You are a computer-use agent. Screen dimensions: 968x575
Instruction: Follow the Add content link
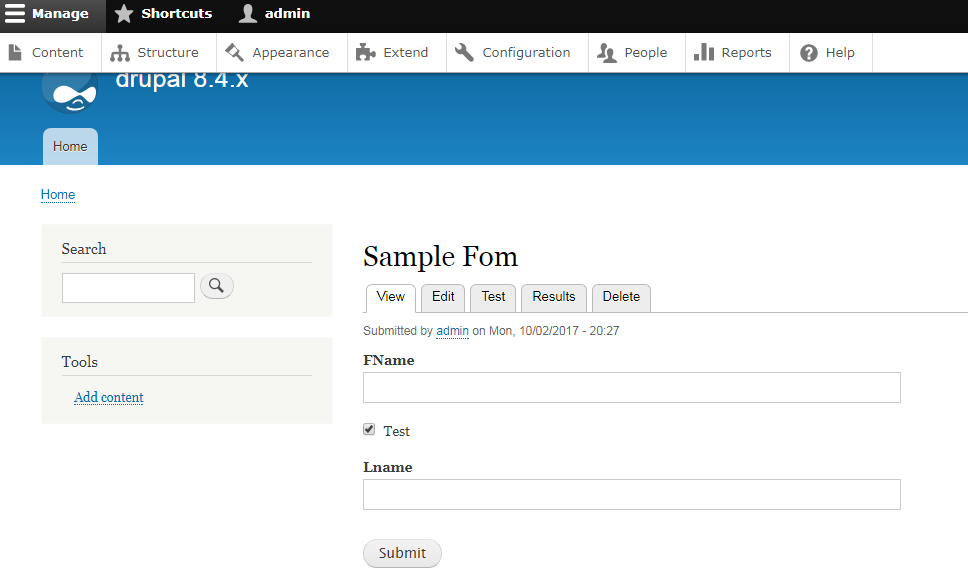click(x=109, y=397)
